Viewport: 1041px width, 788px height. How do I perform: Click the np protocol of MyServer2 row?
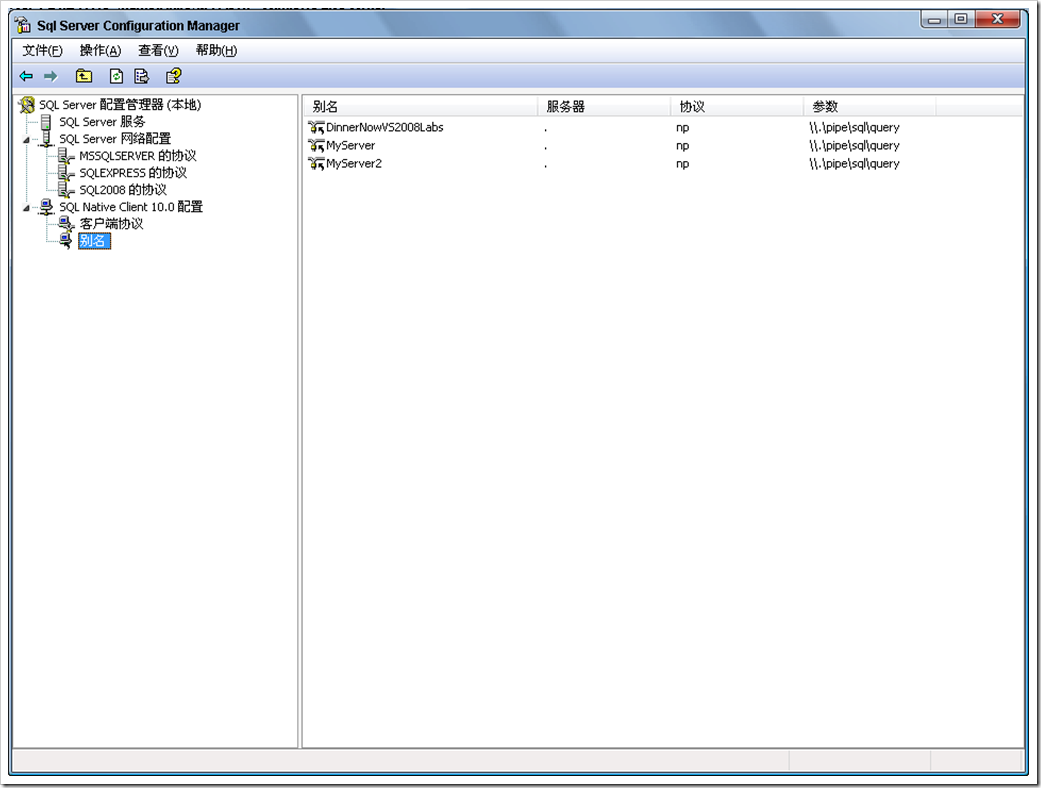pos(682,163)
